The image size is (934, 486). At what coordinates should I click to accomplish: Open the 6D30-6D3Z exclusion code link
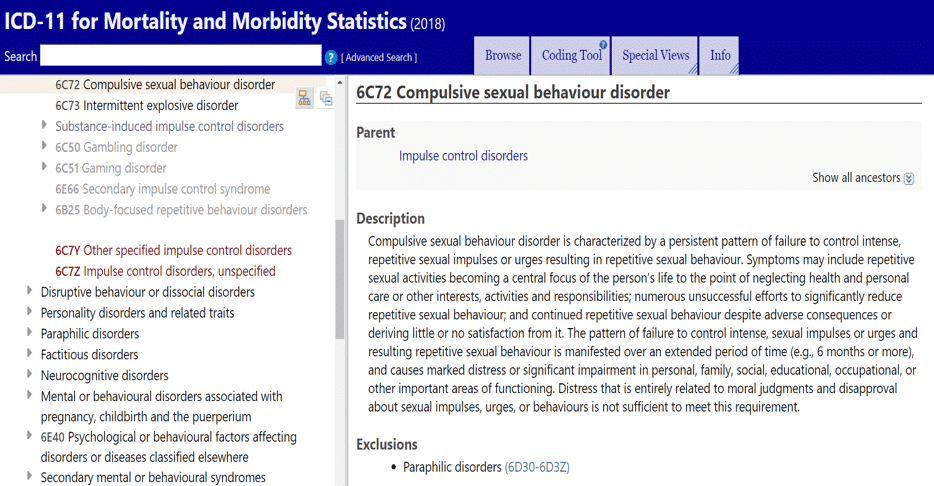pos(537,467)
